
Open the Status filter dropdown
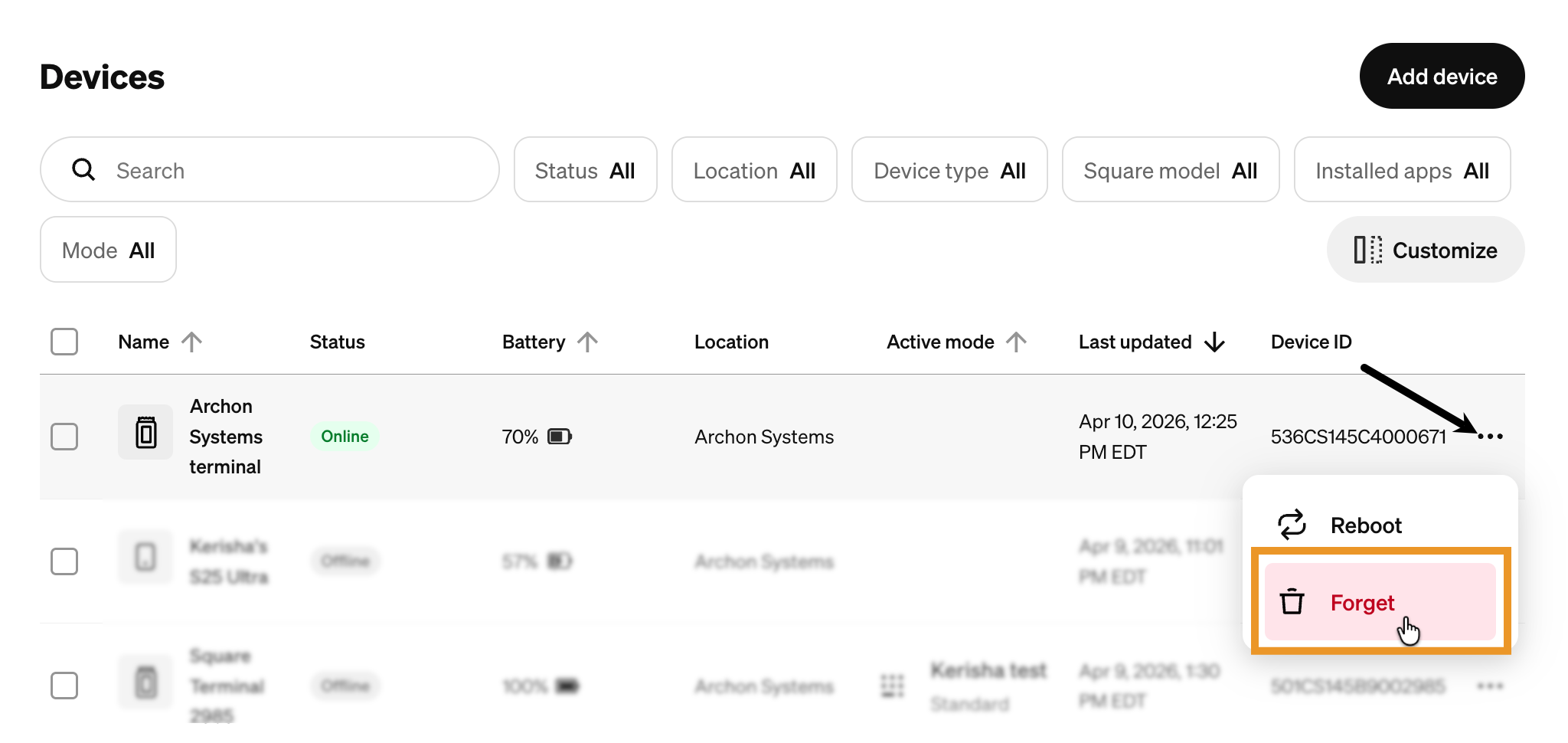pos(585,170)
